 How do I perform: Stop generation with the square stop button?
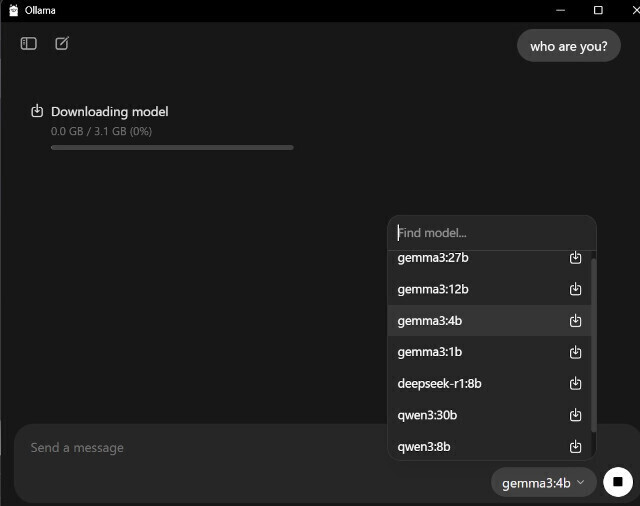coord(618,482)
